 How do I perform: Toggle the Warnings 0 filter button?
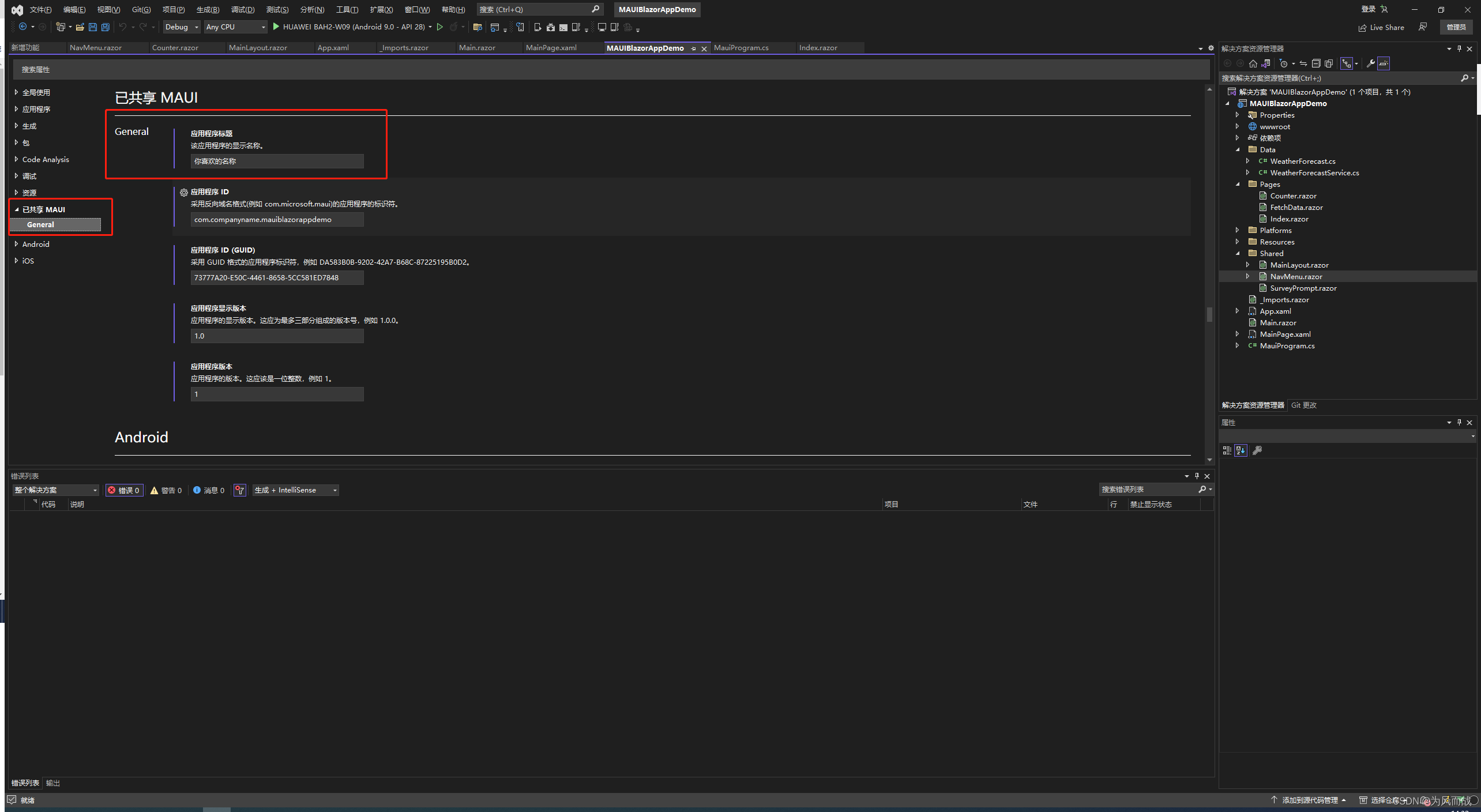[166, 490]
